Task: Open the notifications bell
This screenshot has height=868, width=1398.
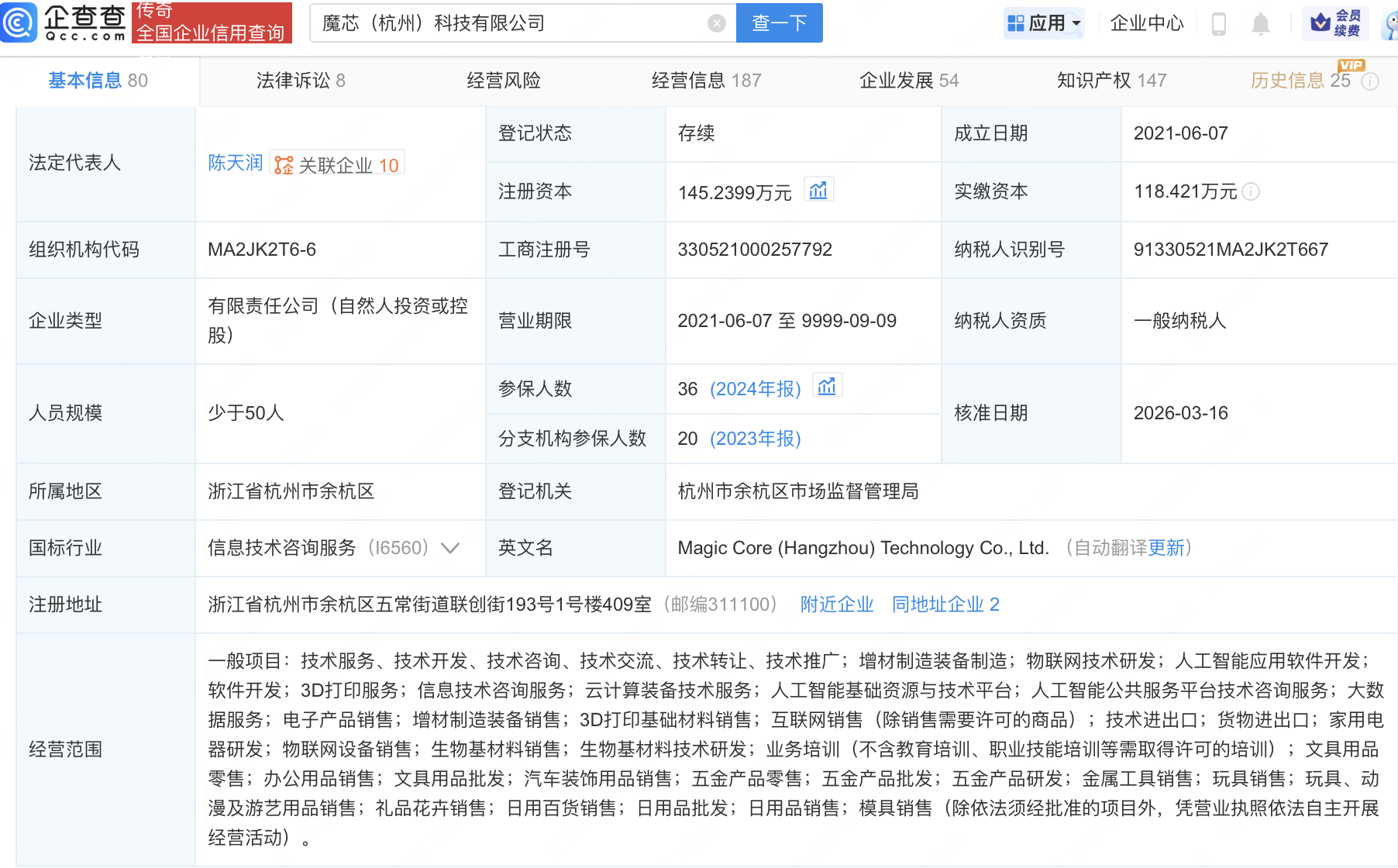Action: click(x=1261, y=24)
